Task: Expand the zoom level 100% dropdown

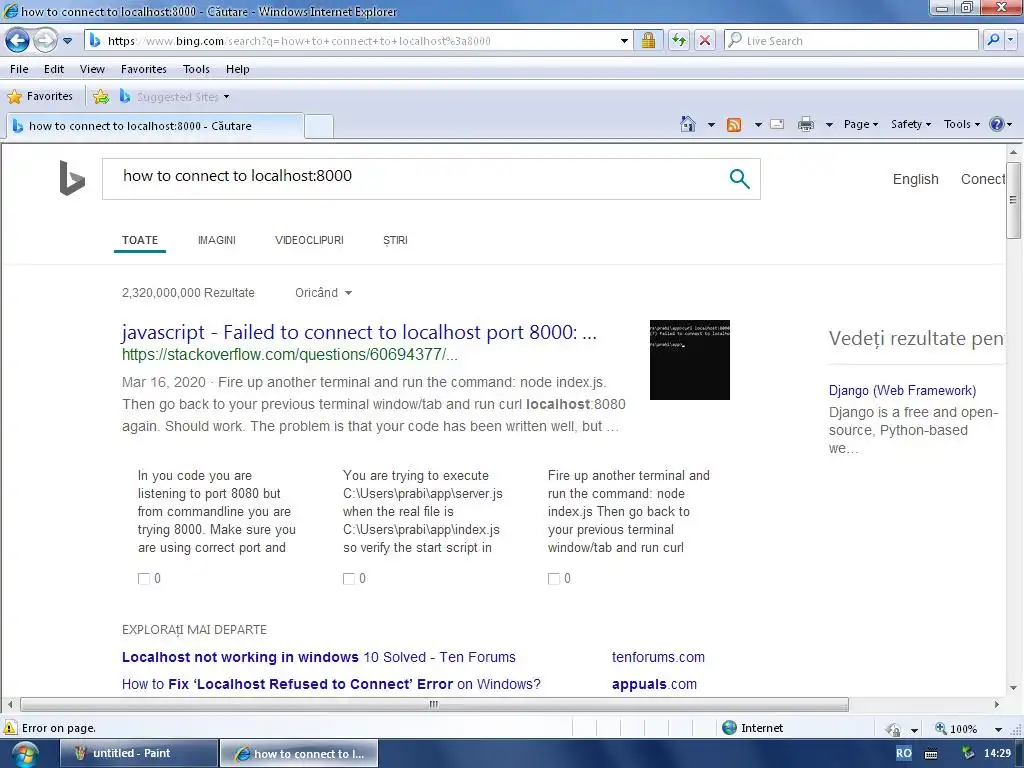Action: coord(999,729)
